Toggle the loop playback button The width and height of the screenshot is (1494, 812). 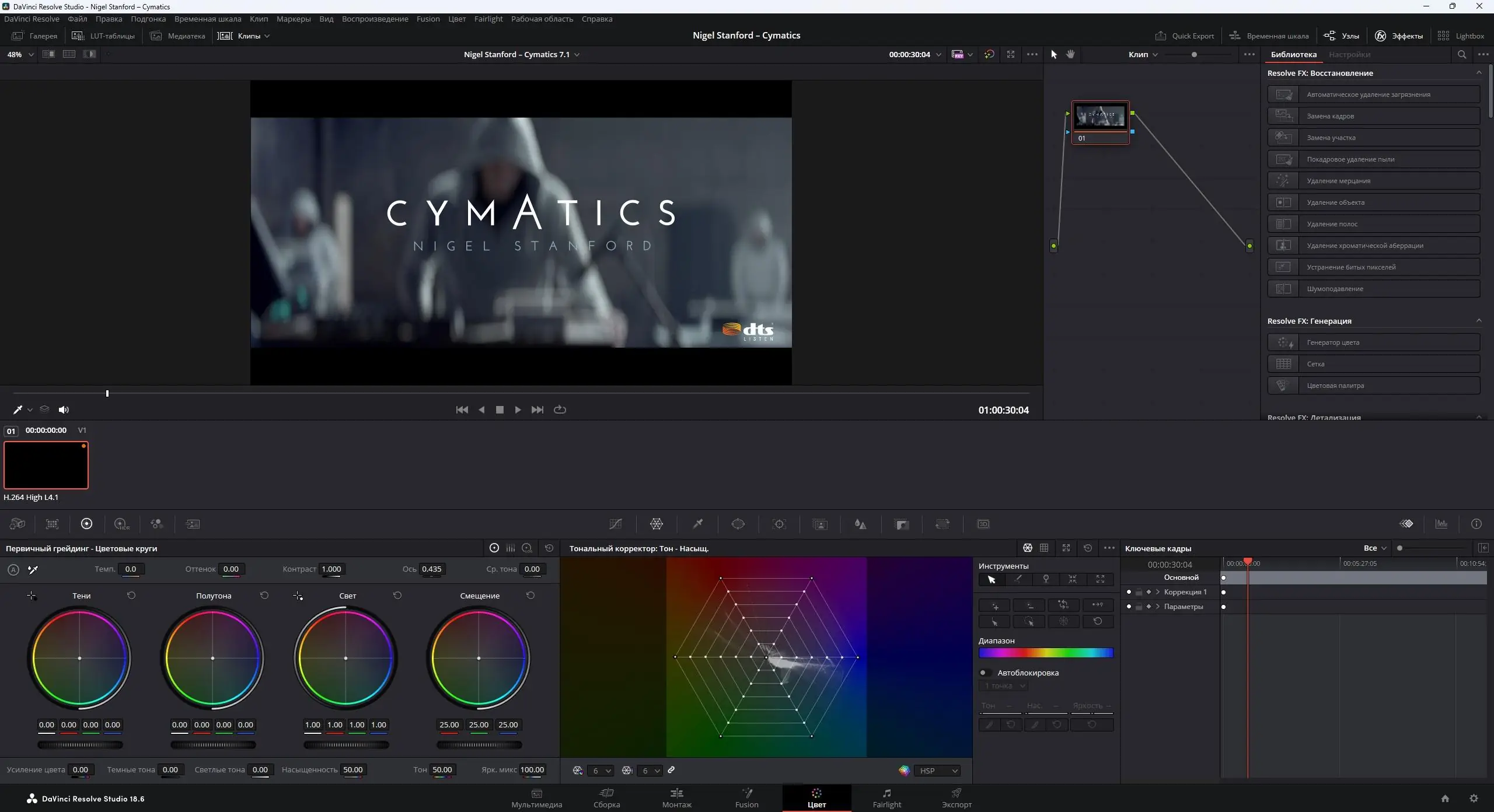pos(560,409)
